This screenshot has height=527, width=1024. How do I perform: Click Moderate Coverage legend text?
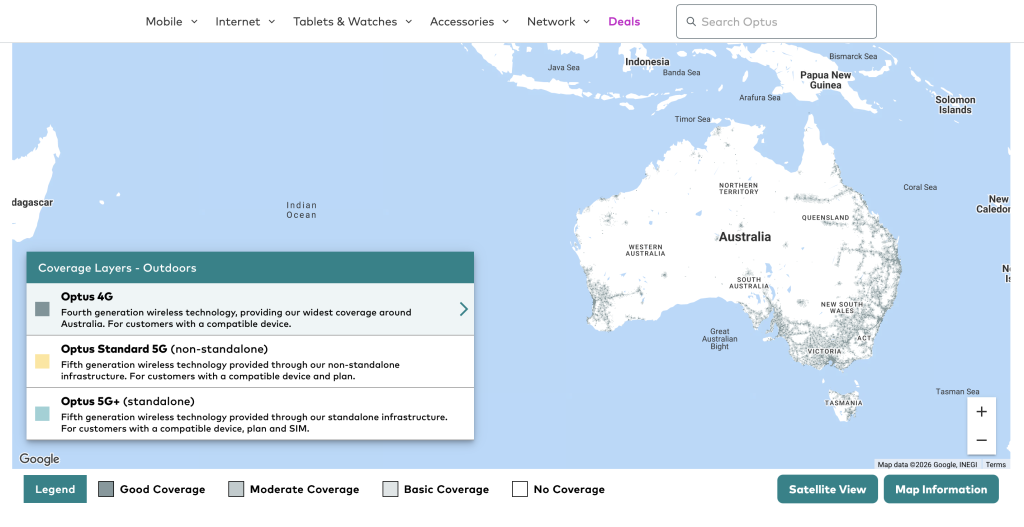pos(304,489)
